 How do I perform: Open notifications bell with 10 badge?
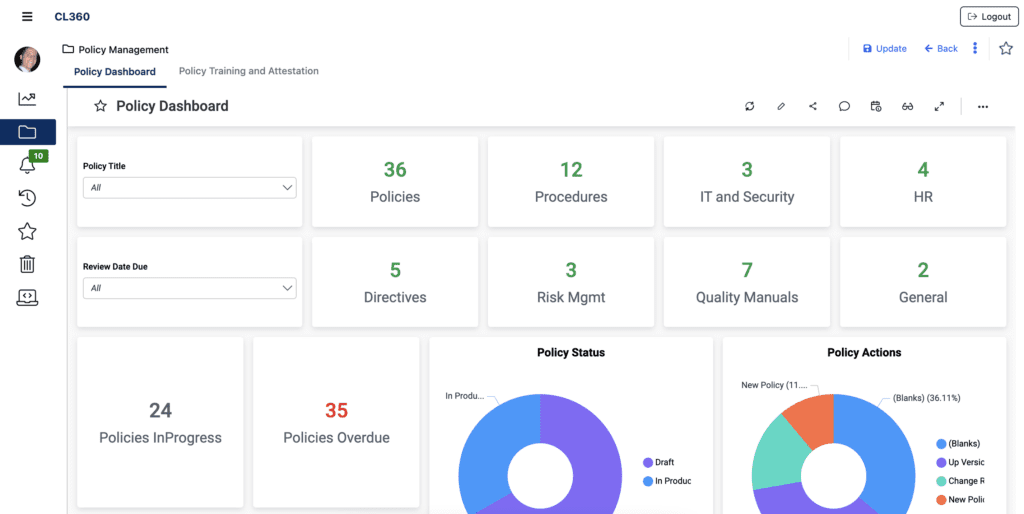pyautogui.click(x=27, y=165)
